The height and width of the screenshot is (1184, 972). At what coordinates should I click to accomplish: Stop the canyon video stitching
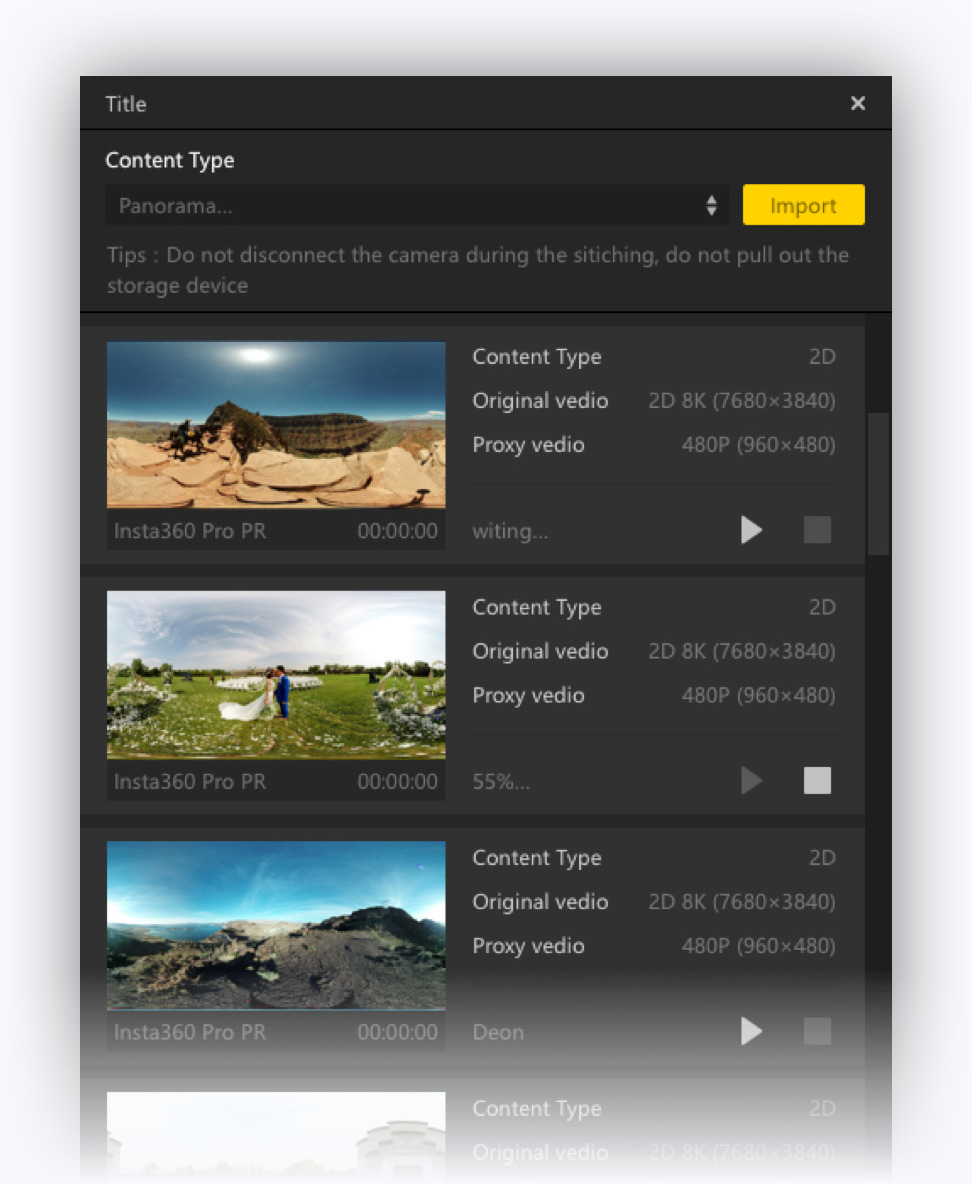tap(817, 531)
